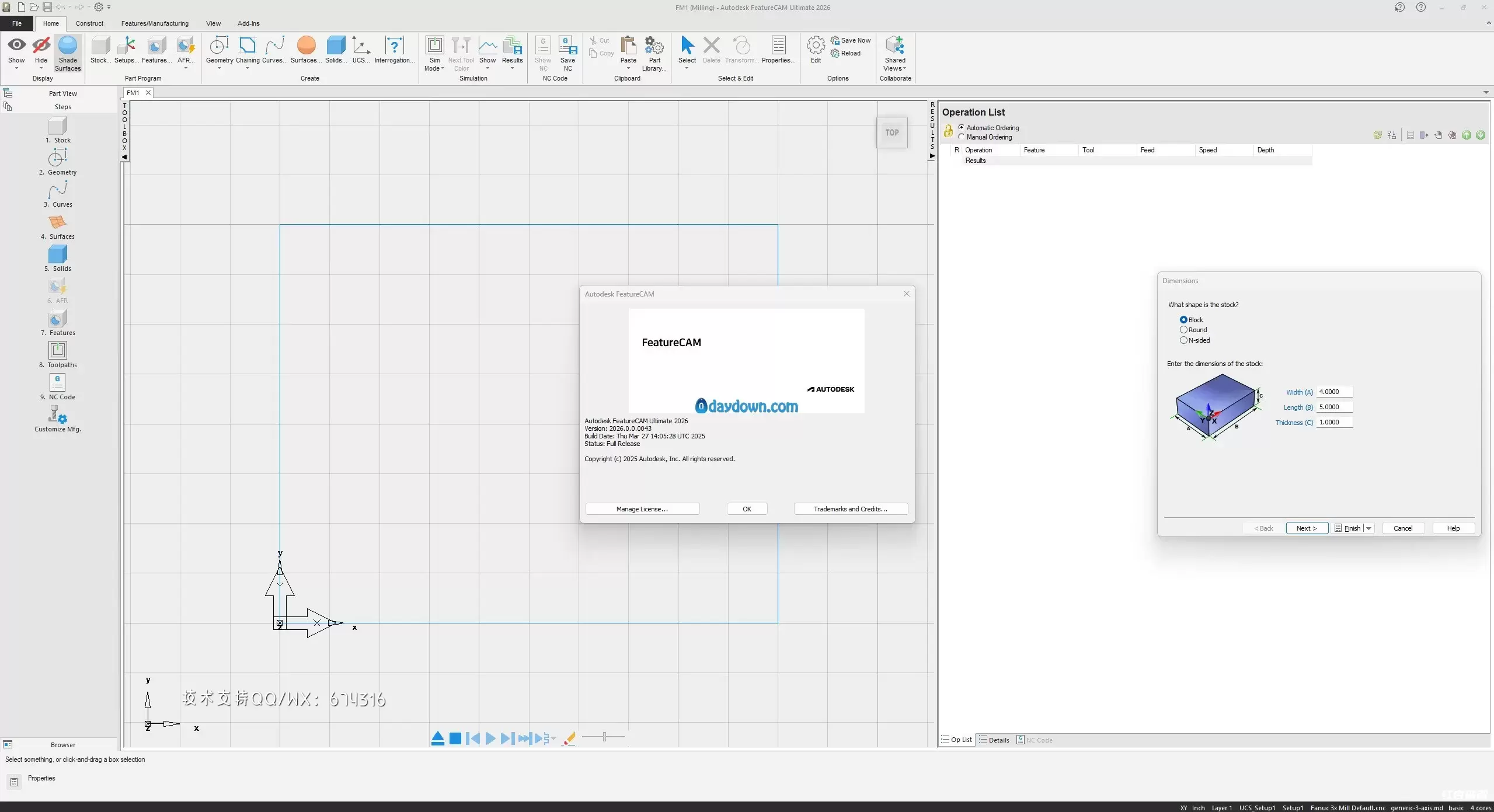Screen dimensions: 1494x812
Task: Switch to the Construct ribbon tab
Action: pyautogui.click(x=89, y=23)
